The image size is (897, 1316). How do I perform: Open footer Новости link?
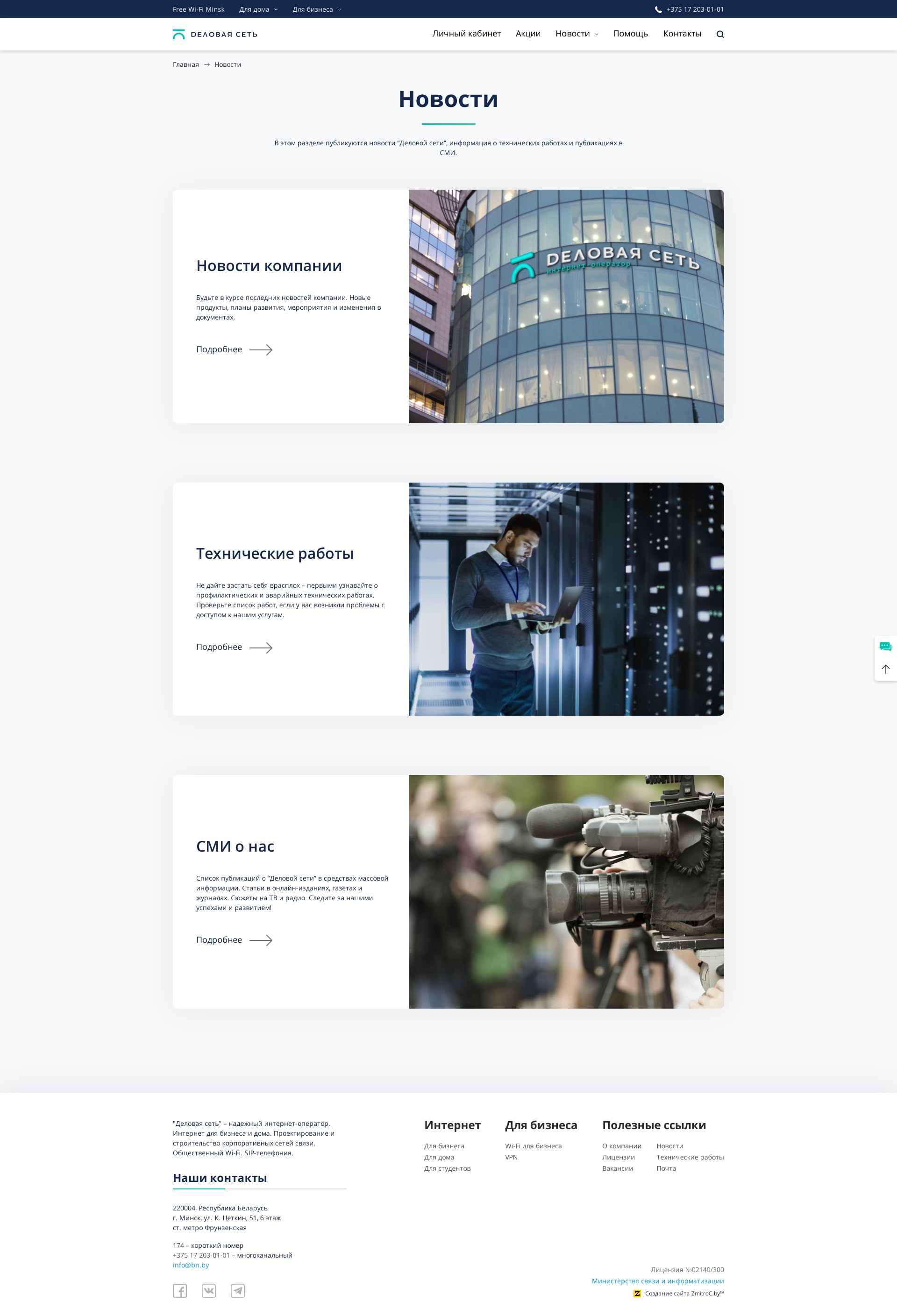tap(669, 1146)
